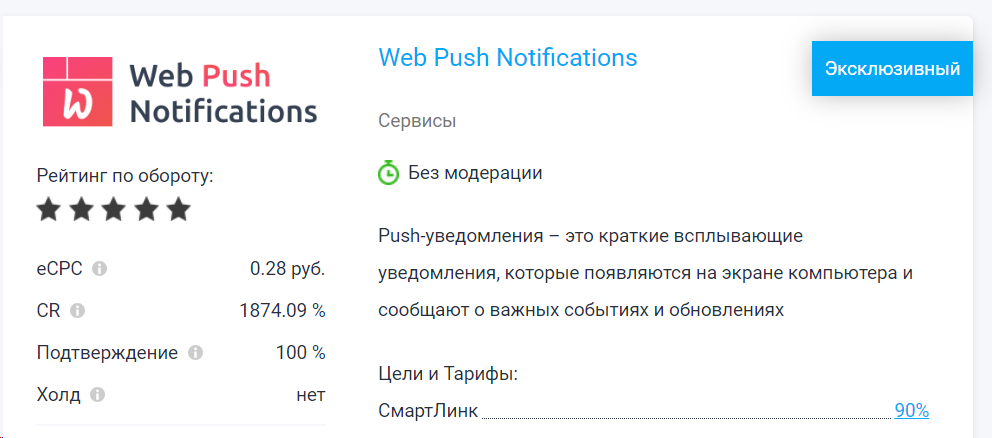Click the 90% СмартЛинк rate link

(911, 411)
